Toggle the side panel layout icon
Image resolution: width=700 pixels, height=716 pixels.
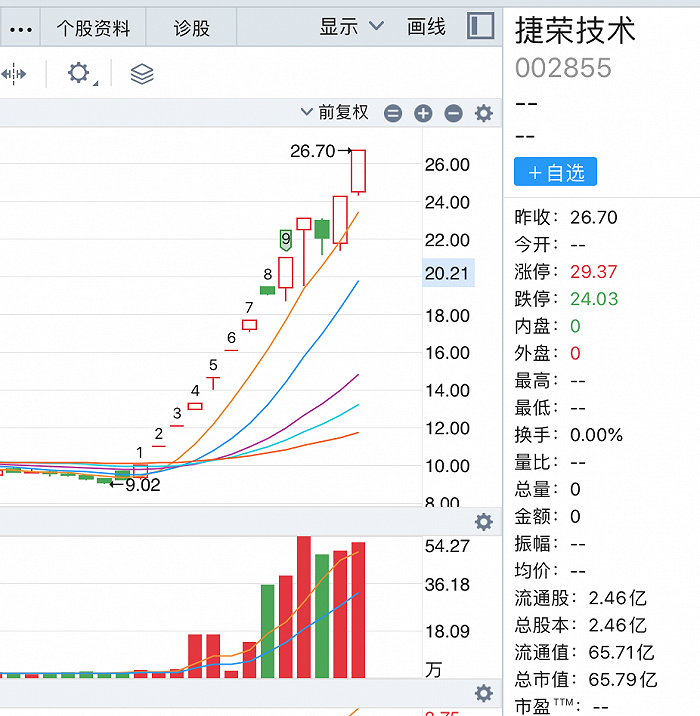pyautogui.click(x=481, y=27)
